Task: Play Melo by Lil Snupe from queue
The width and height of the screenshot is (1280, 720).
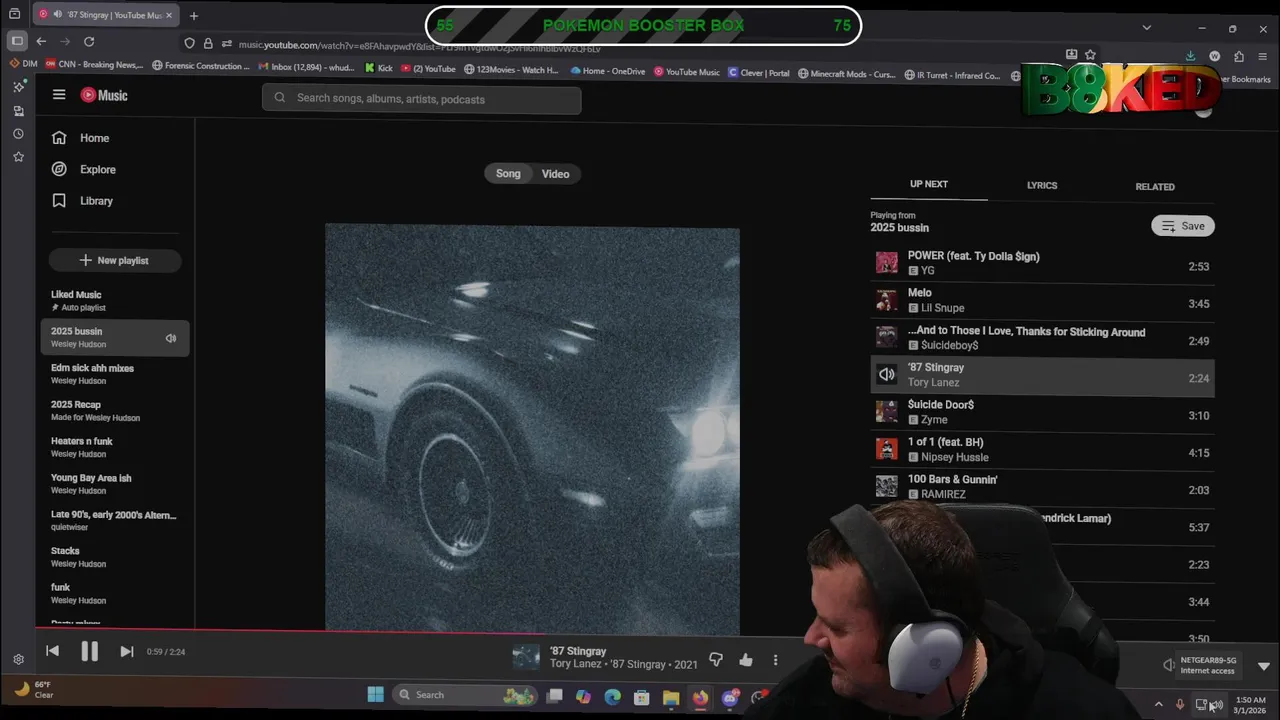Action: click(x=1042, y=301)
